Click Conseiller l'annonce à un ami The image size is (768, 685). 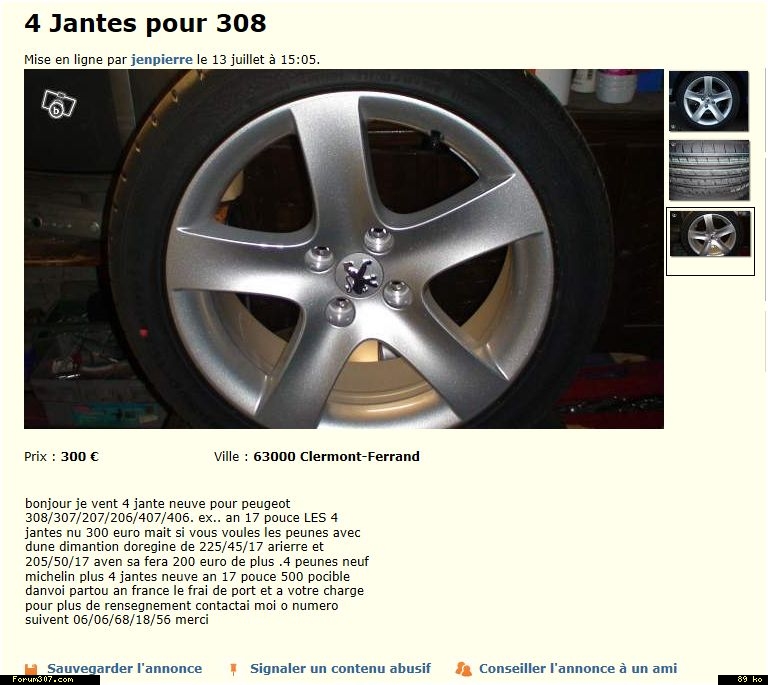[578, 668]
